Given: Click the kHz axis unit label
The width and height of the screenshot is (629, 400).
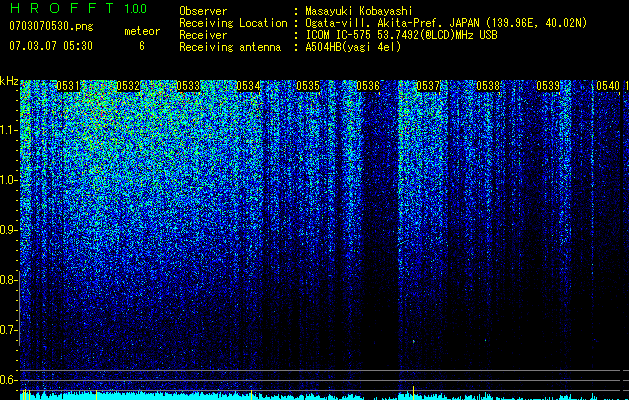Looking at the screenshot, I should (x=9, y=81).
